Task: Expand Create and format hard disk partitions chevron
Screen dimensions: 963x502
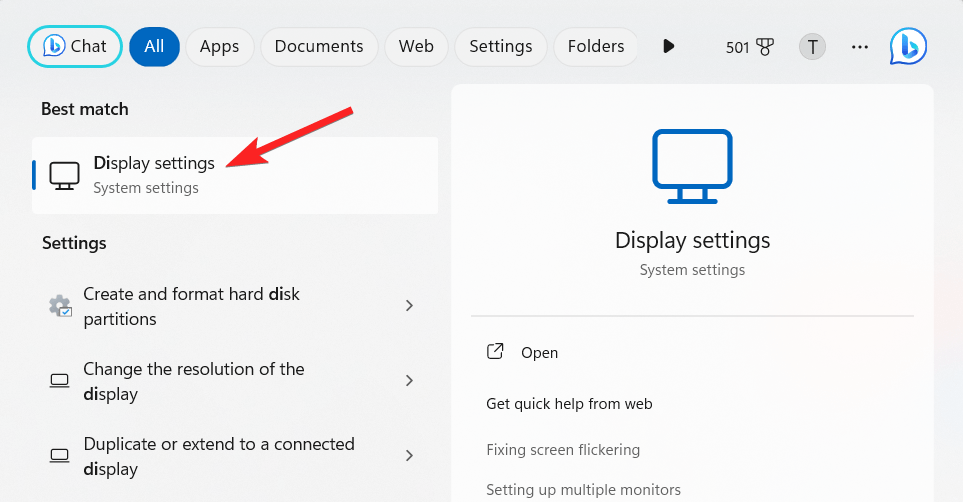Action: (x=409, y=306)
